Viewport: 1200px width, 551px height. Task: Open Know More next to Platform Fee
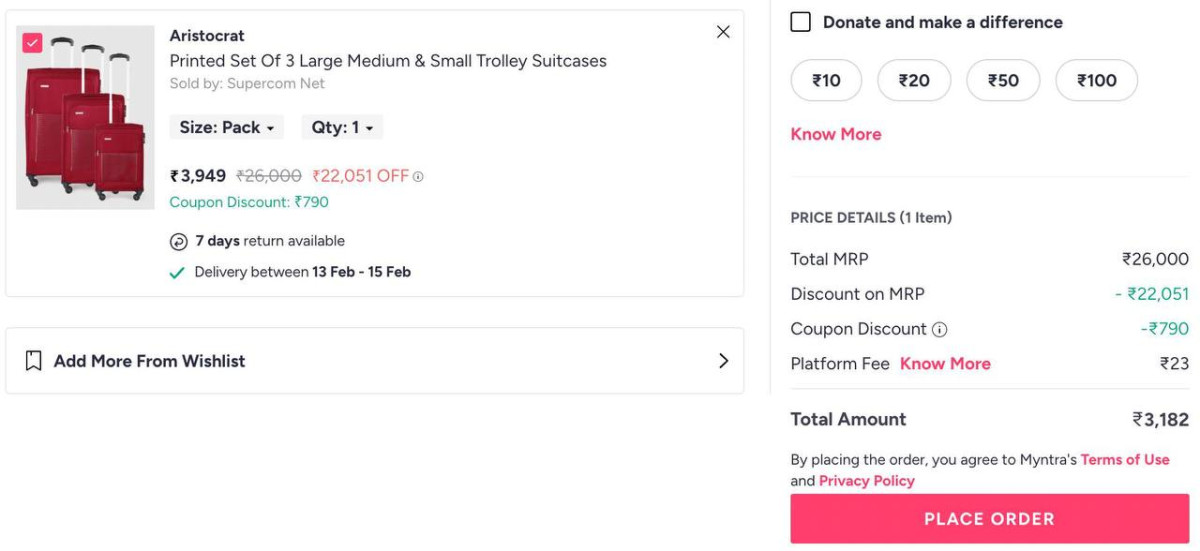[945, 364]
